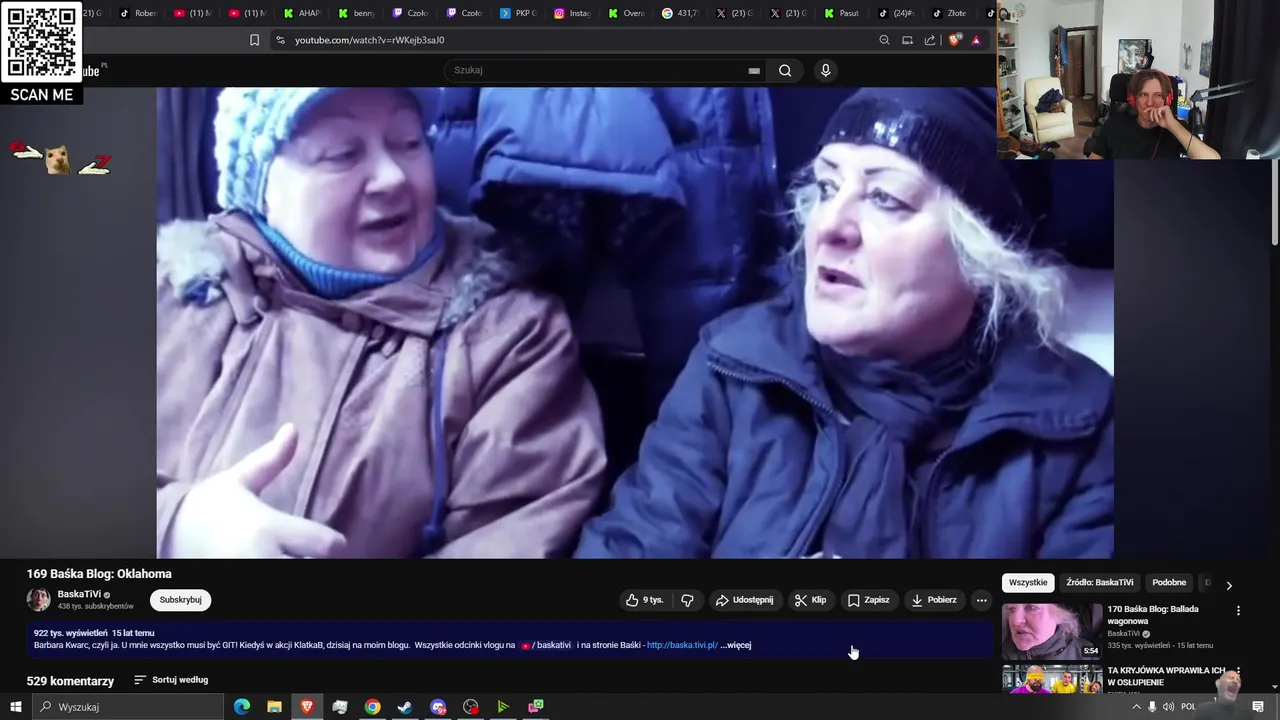
Task: Select the Źródło: BaskaTiVi filter chip
Action: pyautogui.click(x=1099, y=583)
